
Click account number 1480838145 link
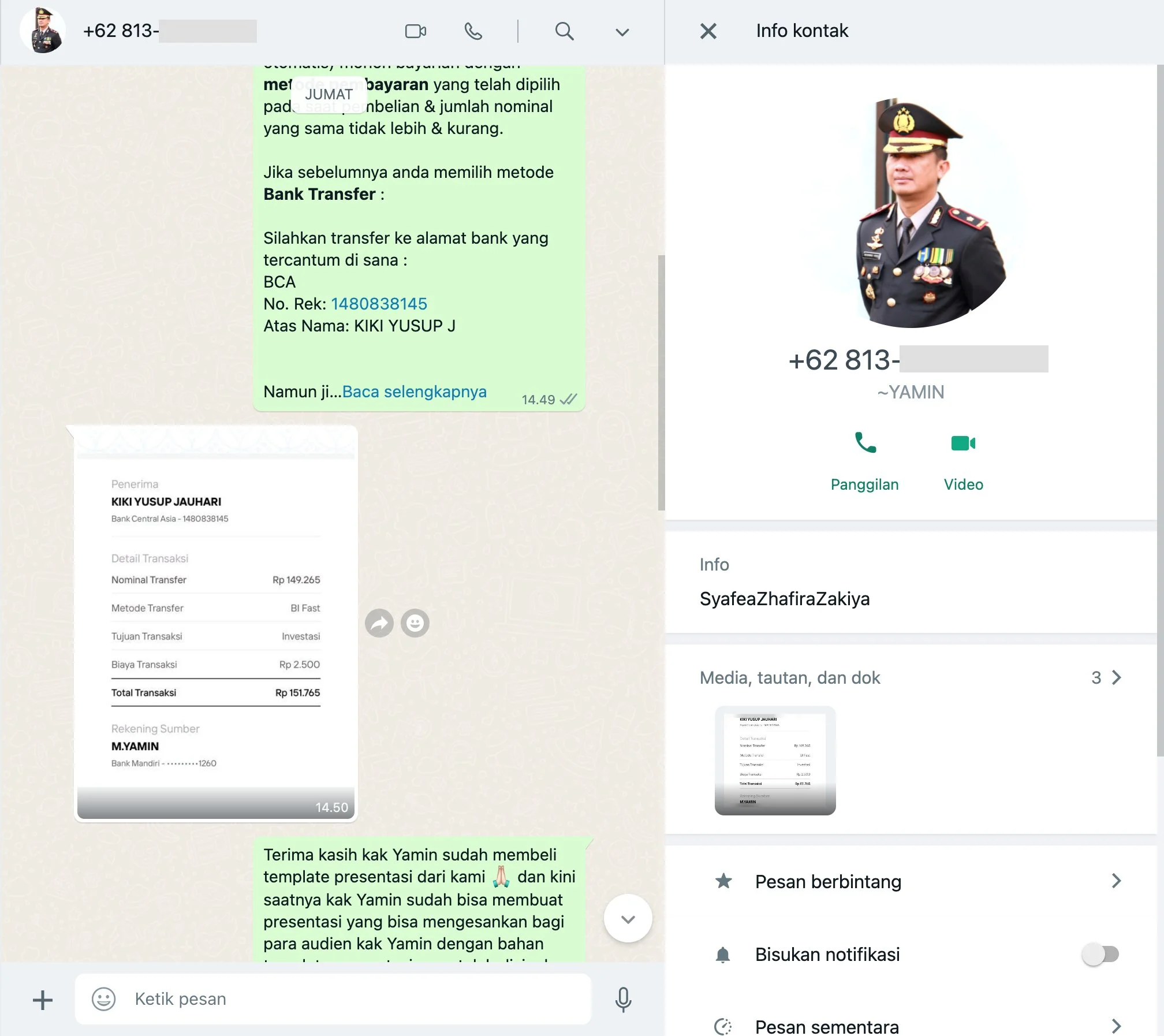[x=379, y=304]
